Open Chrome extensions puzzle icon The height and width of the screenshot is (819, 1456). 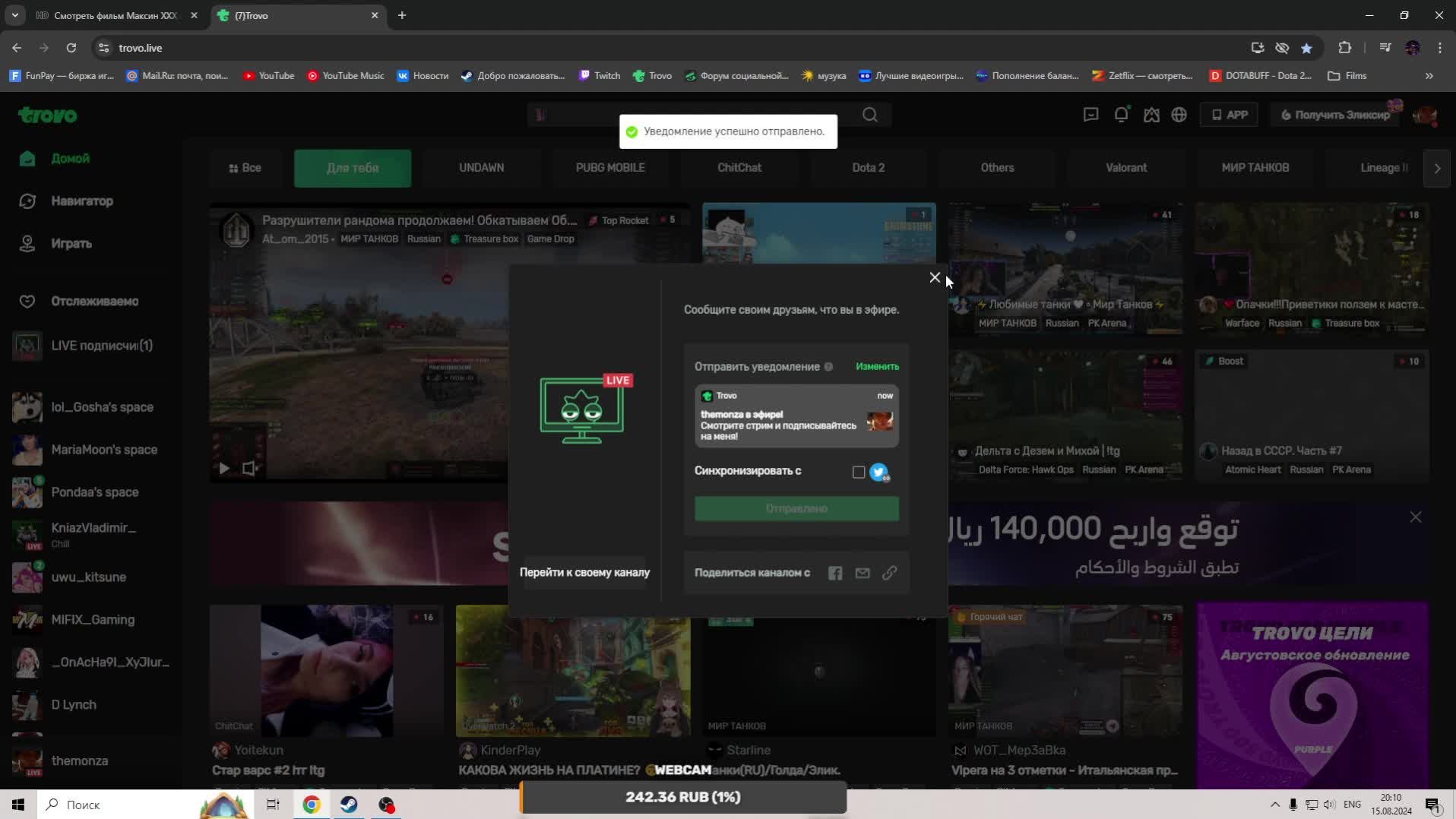click(1345, 48)
